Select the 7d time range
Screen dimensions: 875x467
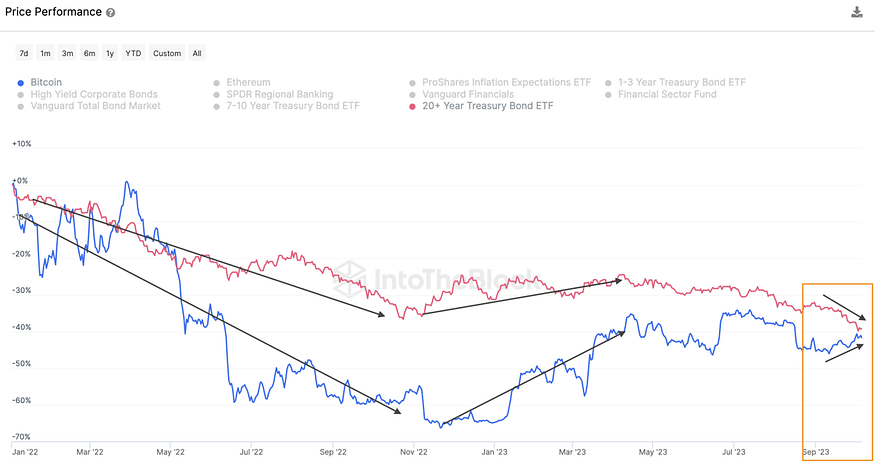24,53
